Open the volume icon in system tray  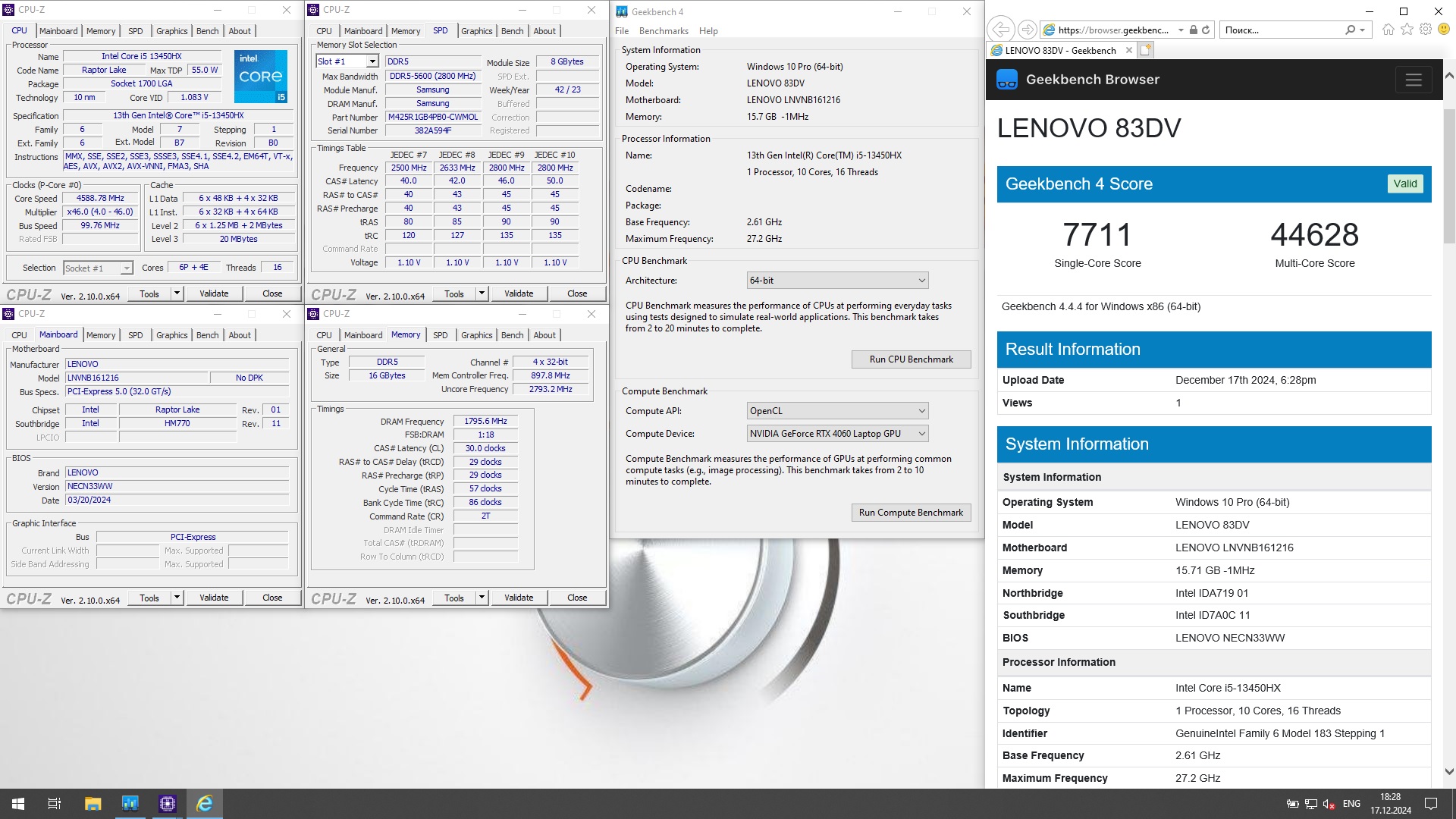tap(1329, 804)
